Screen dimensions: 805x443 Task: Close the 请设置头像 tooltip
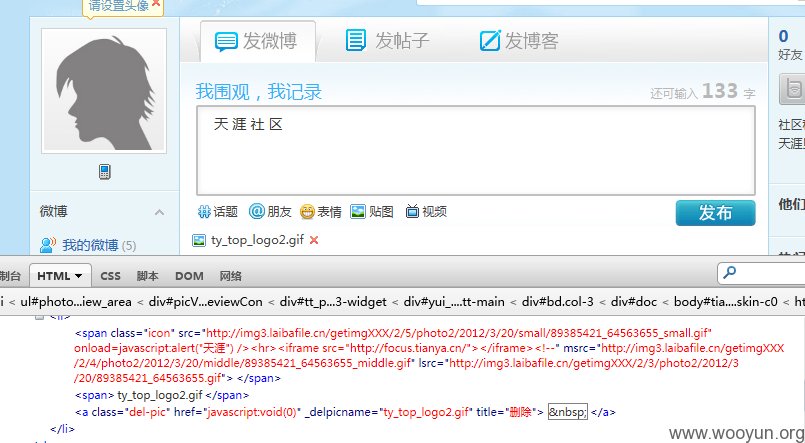(156, 4)
